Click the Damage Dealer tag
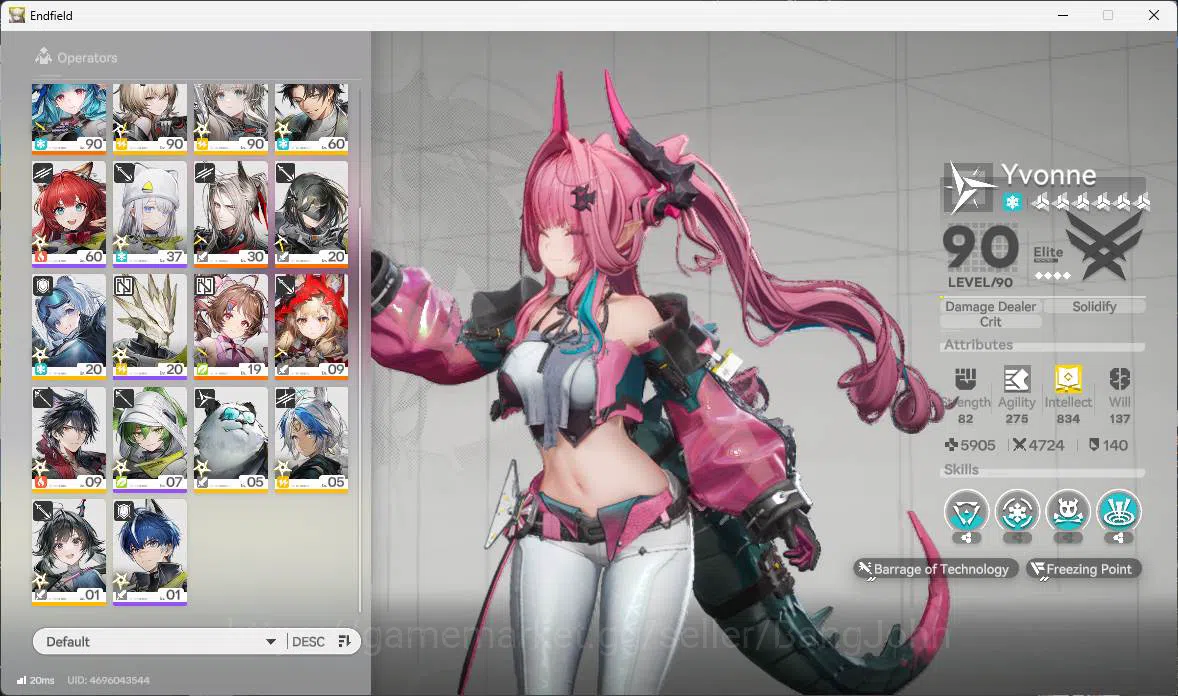 click(x=991, y=306)
